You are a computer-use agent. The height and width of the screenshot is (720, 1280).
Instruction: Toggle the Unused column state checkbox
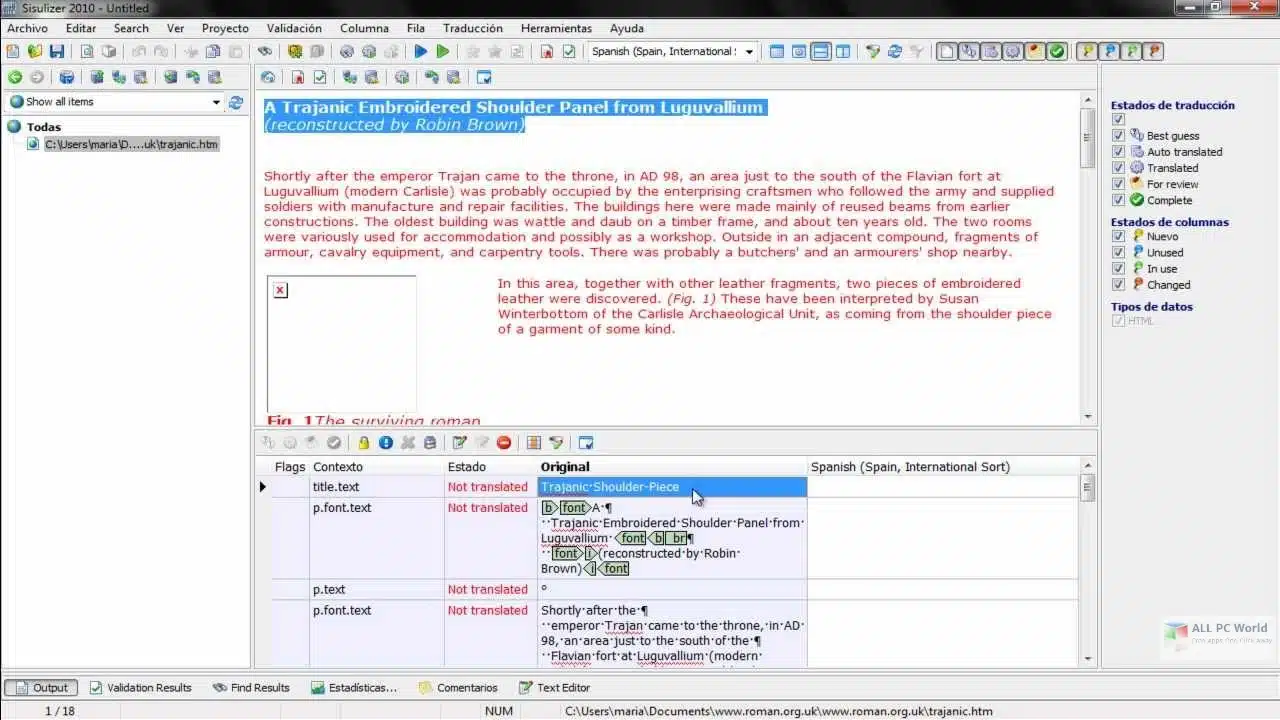[1119, 252]
